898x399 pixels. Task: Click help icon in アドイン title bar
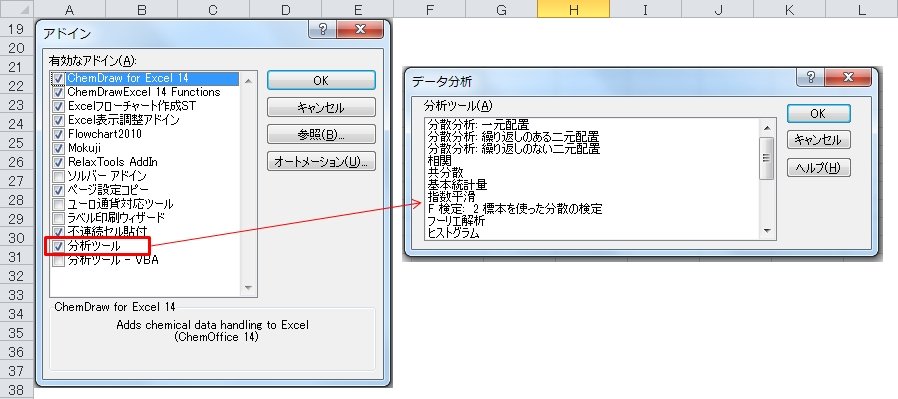322,30
